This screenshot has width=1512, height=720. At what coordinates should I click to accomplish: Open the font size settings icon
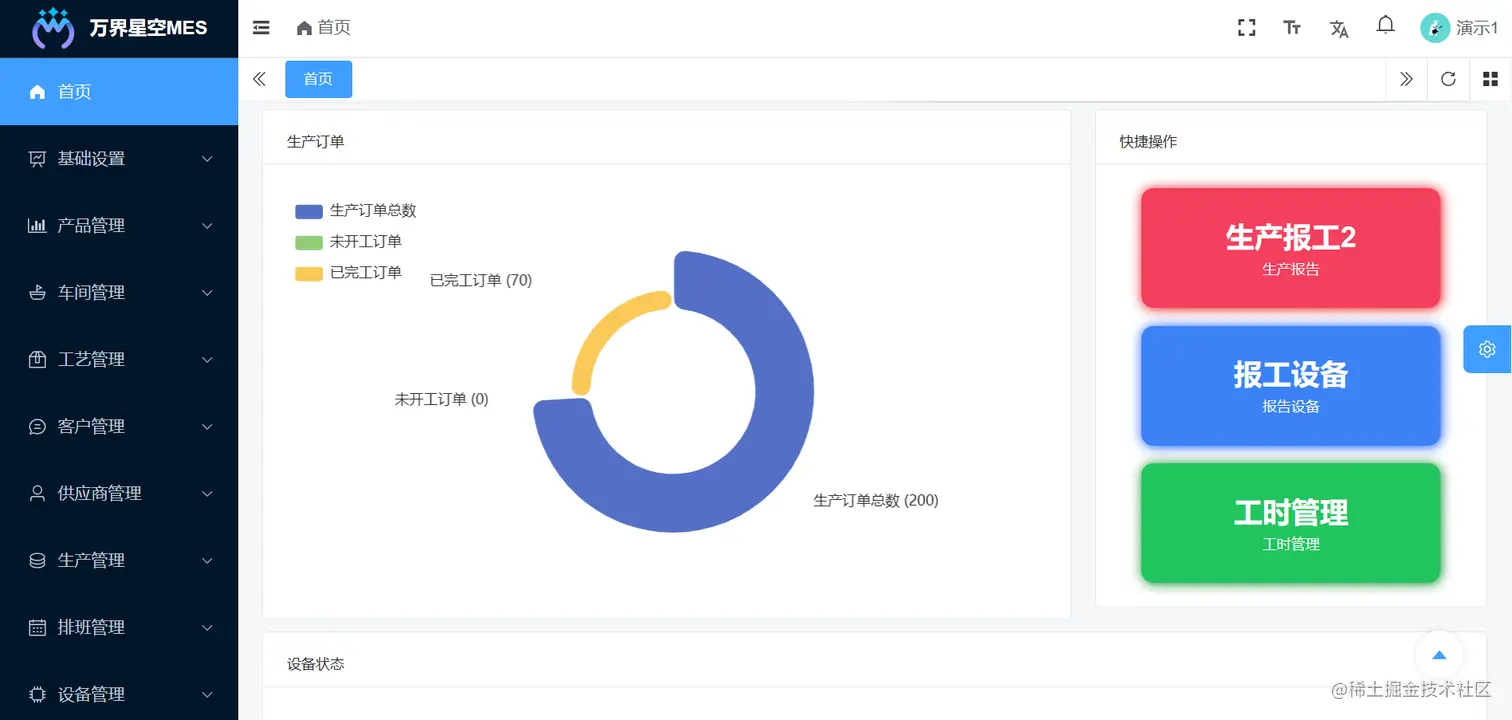tap(1292, 28)
